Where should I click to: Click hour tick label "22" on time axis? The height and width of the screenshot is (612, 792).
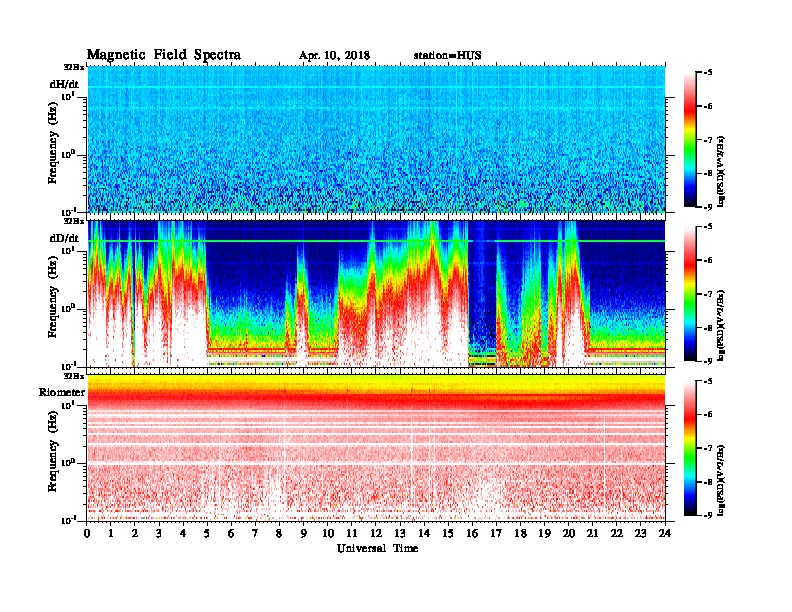tap(617, 533)
